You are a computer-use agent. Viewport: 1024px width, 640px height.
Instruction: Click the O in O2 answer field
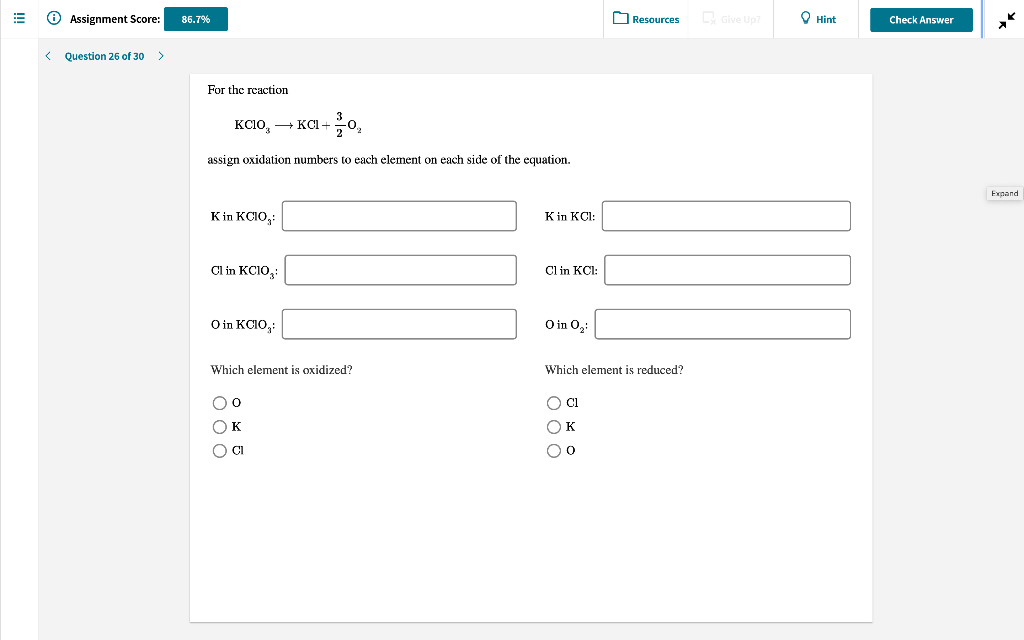point(721,323)
